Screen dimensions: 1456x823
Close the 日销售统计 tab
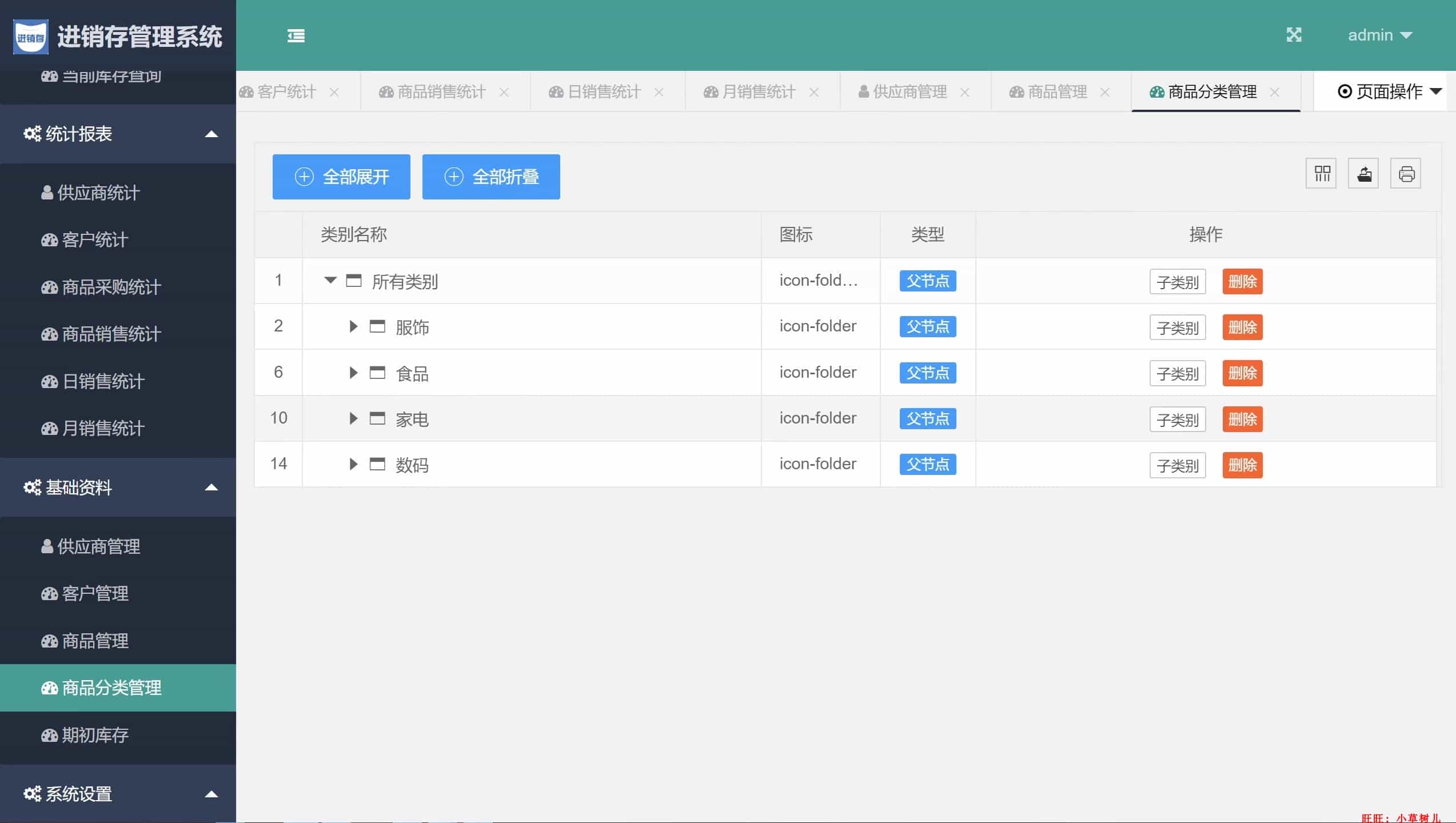[x=659, y=92]
